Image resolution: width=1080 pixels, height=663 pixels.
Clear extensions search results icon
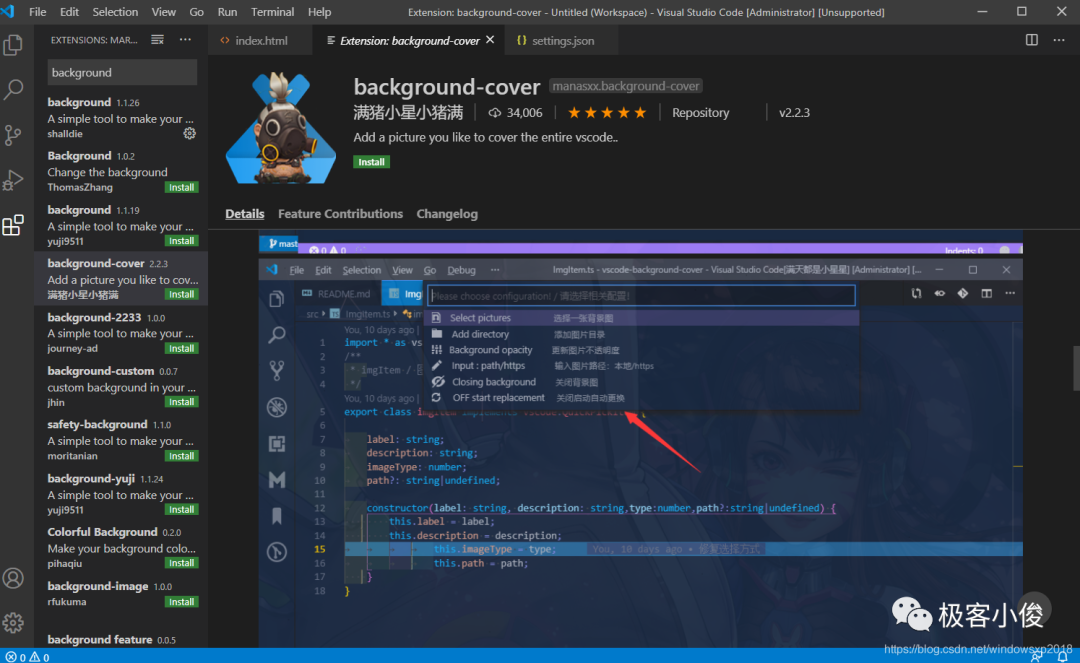(x=158, y=40)
